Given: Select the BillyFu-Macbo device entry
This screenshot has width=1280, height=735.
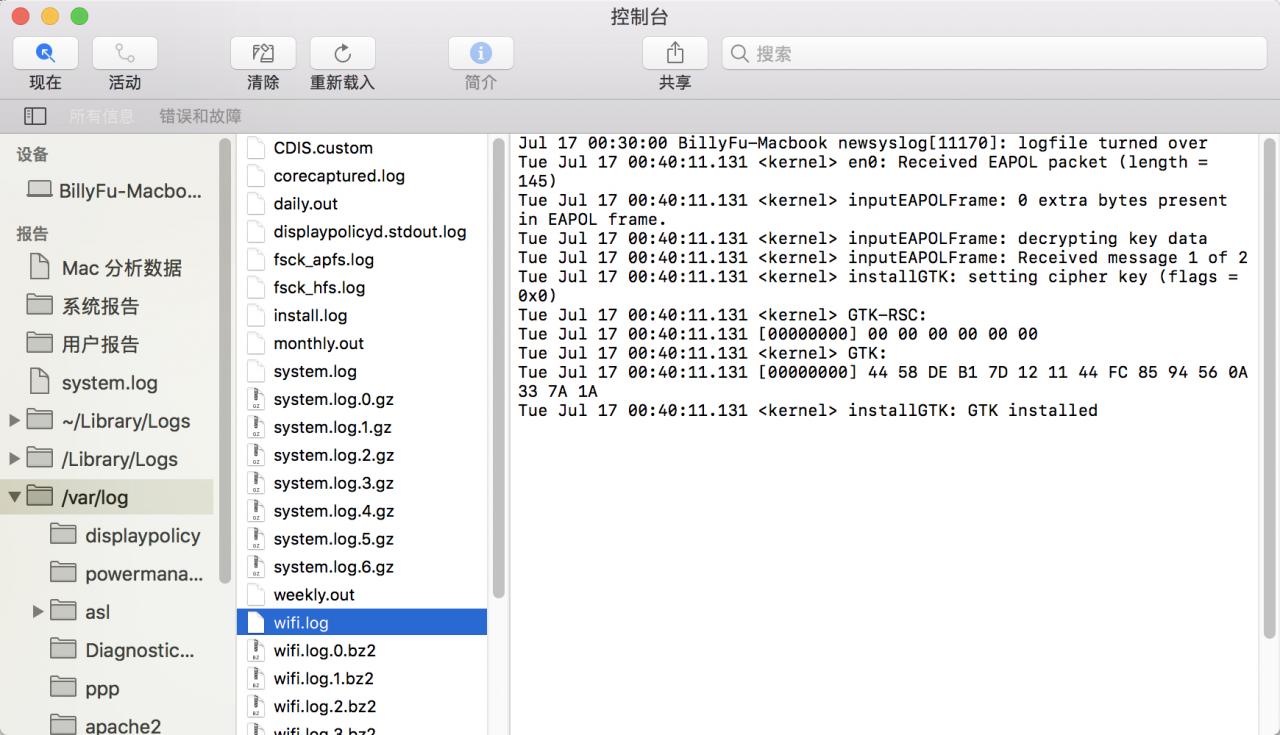Looking at the screenshot, I should click(125, 190).
